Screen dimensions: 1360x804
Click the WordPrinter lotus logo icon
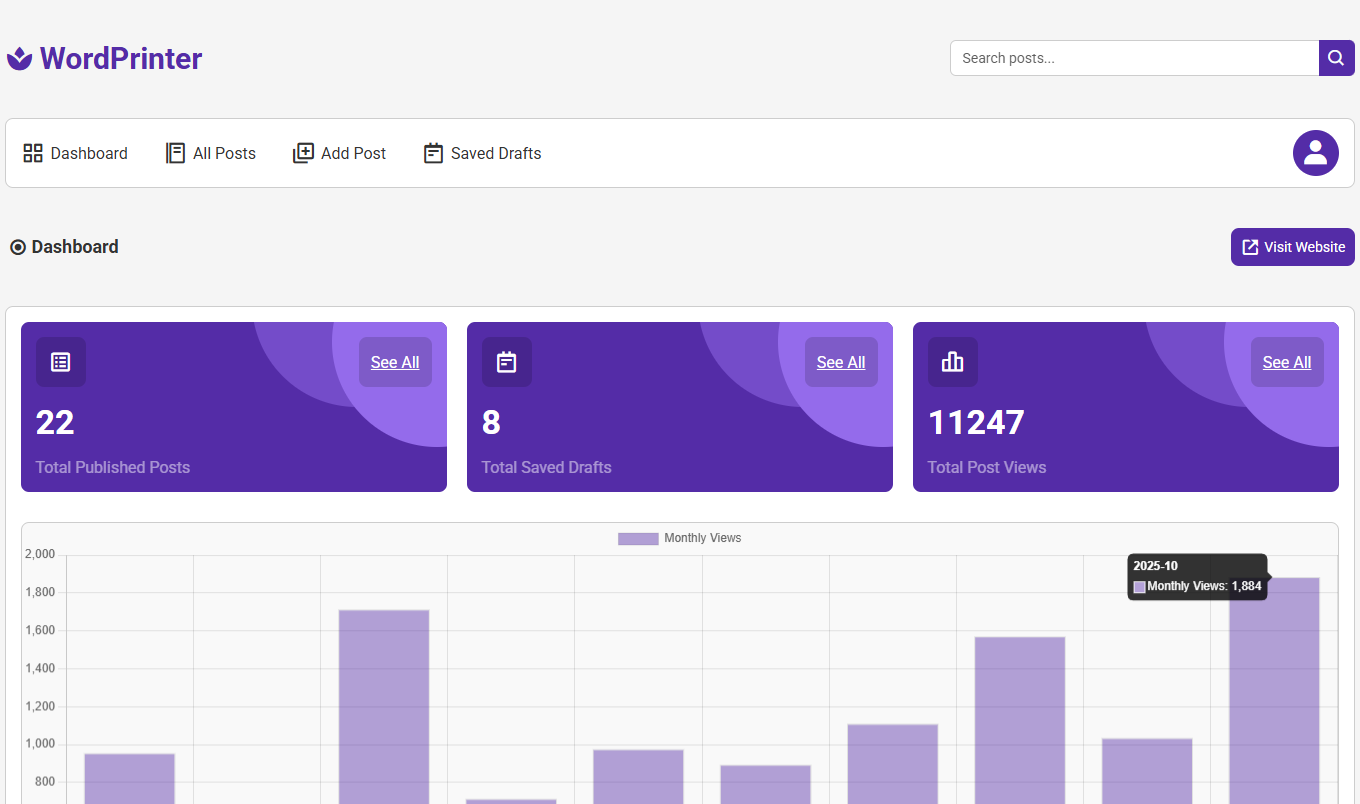pos(20,59)
